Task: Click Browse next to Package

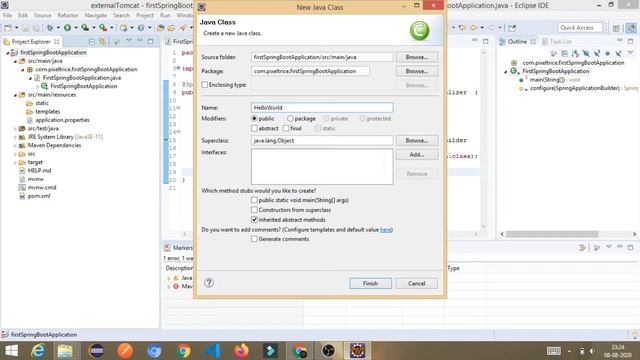Action: (x=417, y=71)
